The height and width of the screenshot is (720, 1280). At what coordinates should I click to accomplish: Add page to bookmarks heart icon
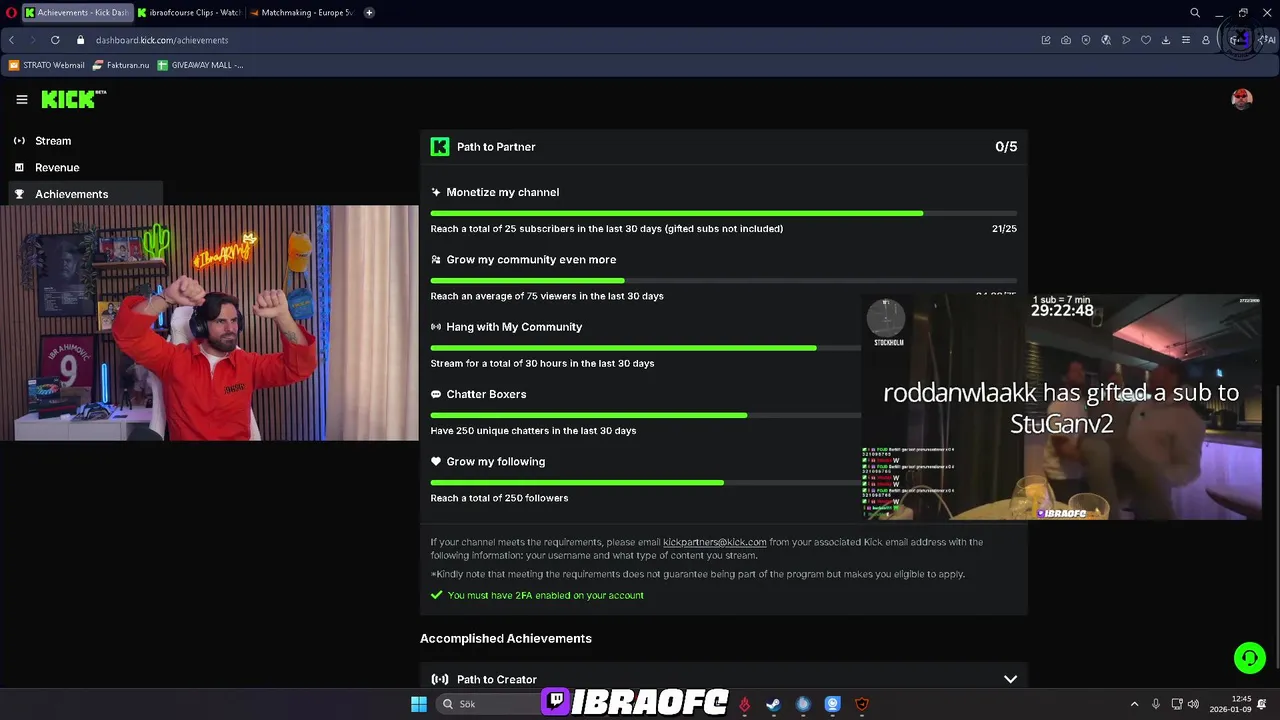coord(1146,40)
